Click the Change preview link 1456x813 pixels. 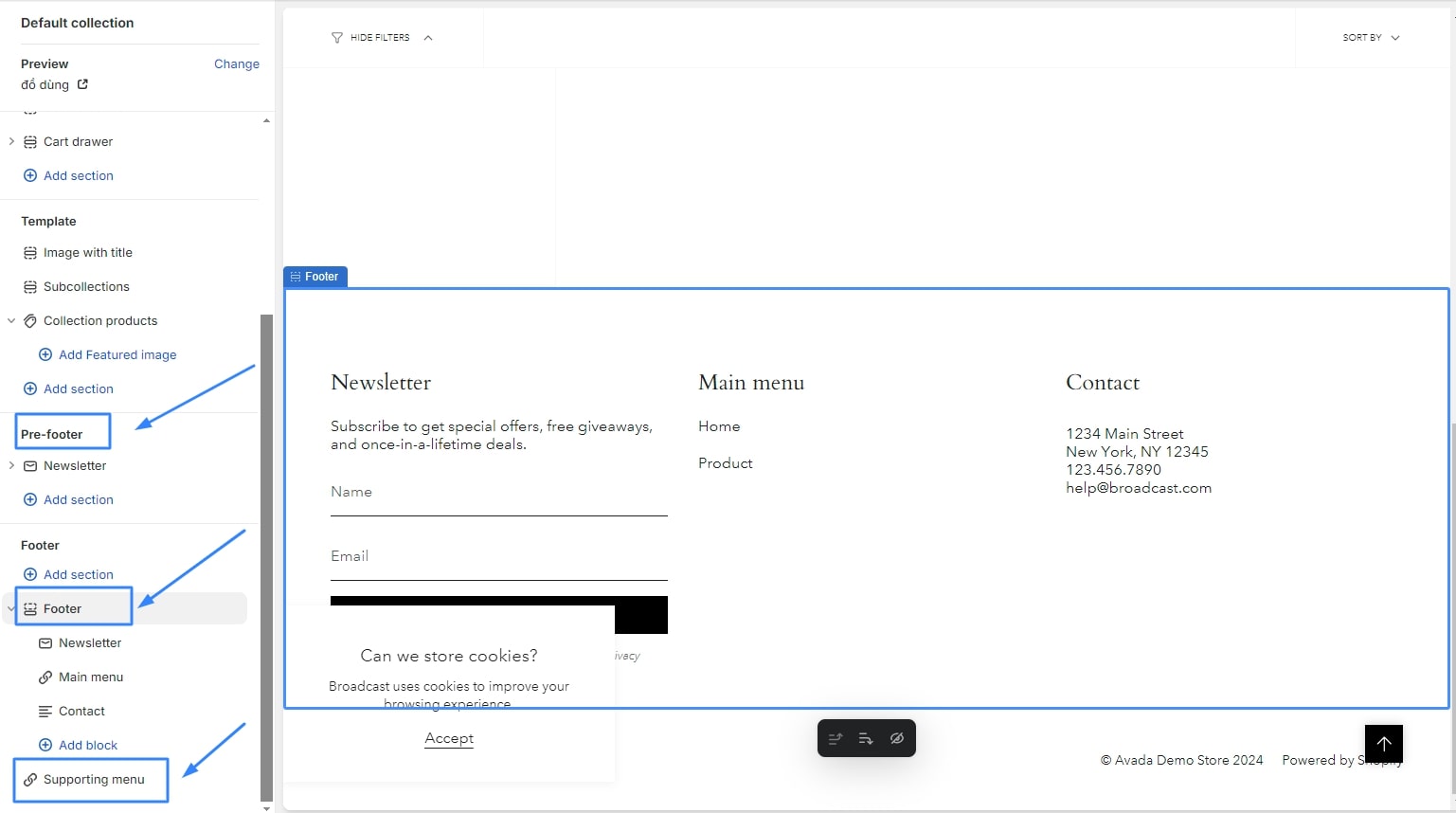[x=237, y=64]
